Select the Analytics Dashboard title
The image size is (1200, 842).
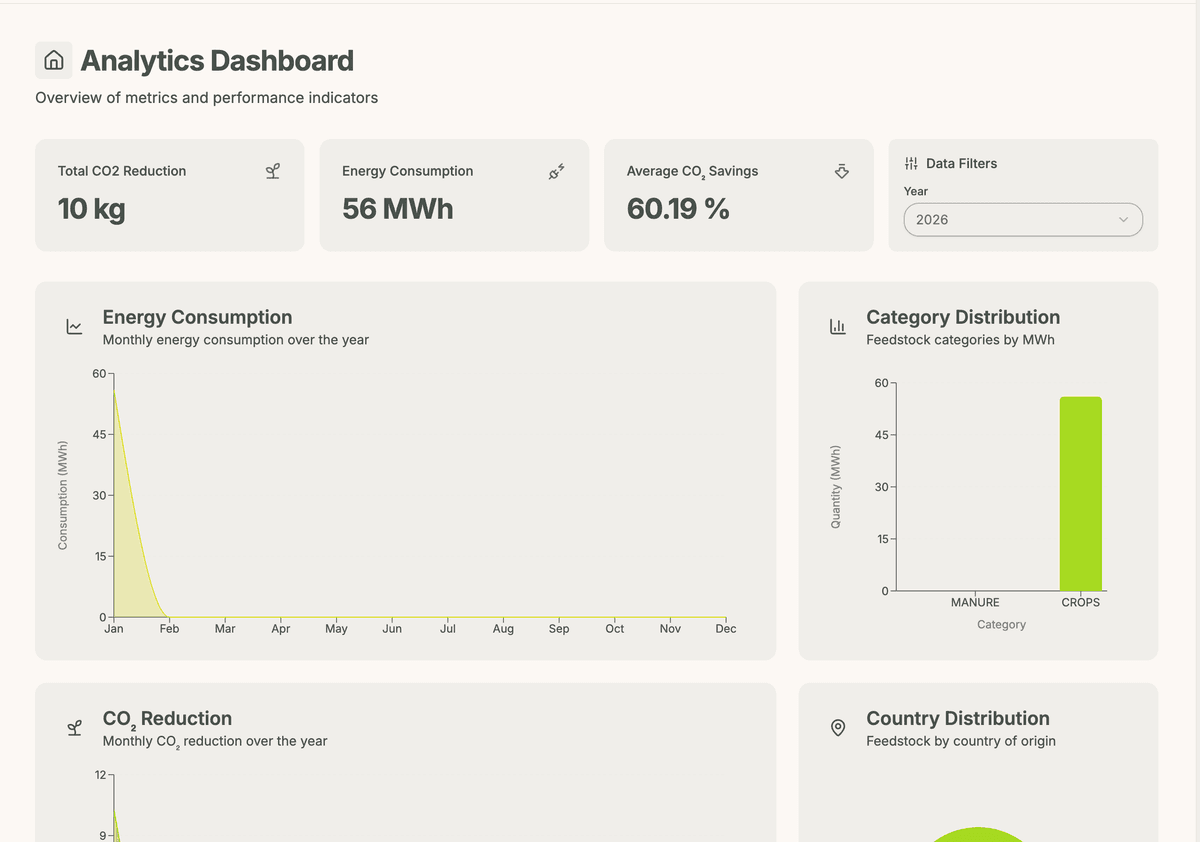[x=218, y=60]
